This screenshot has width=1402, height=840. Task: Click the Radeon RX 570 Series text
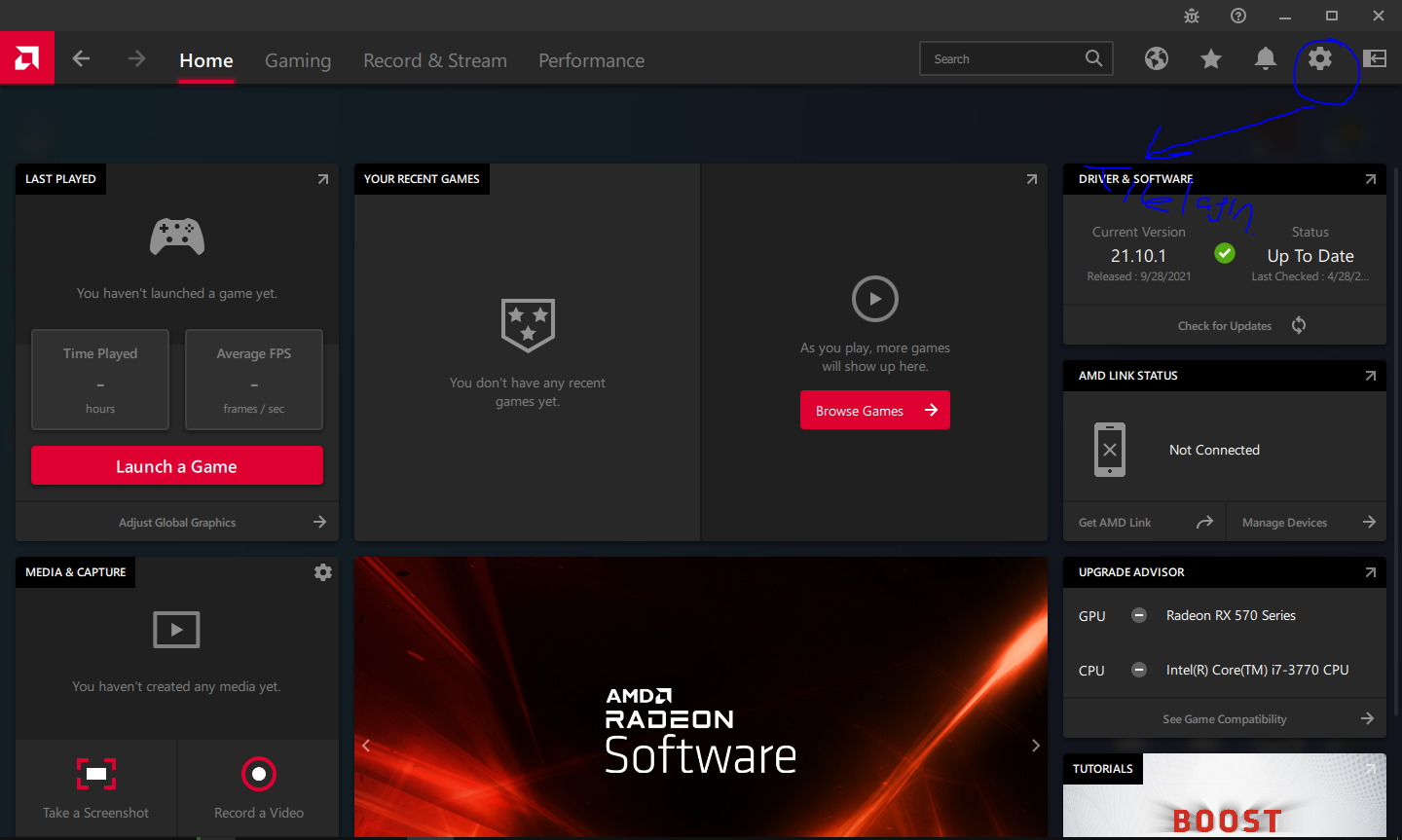1231,615
